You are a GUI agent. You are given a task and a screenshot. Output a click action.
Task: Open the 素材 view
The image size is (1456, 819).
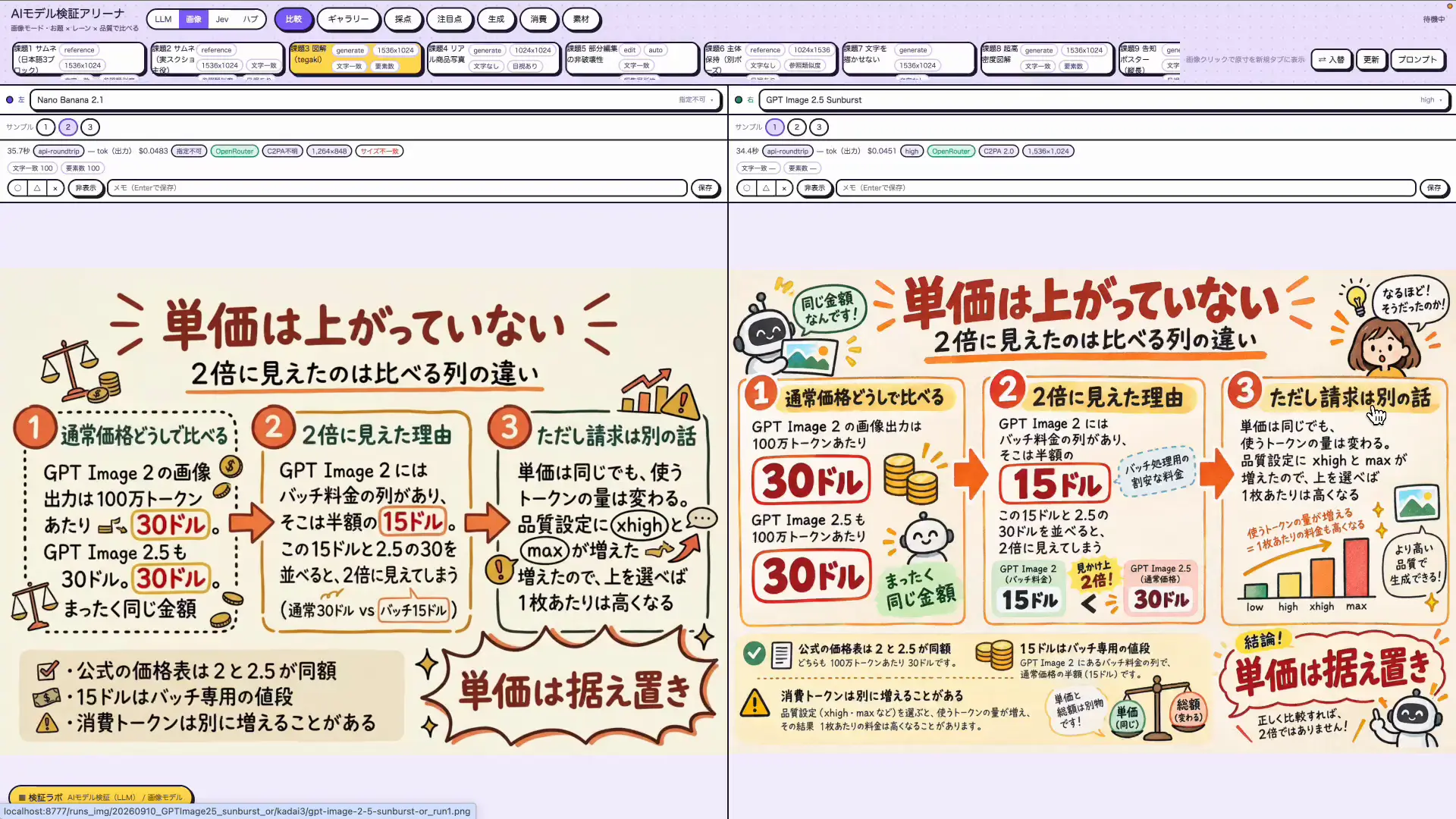click(581, 19)
